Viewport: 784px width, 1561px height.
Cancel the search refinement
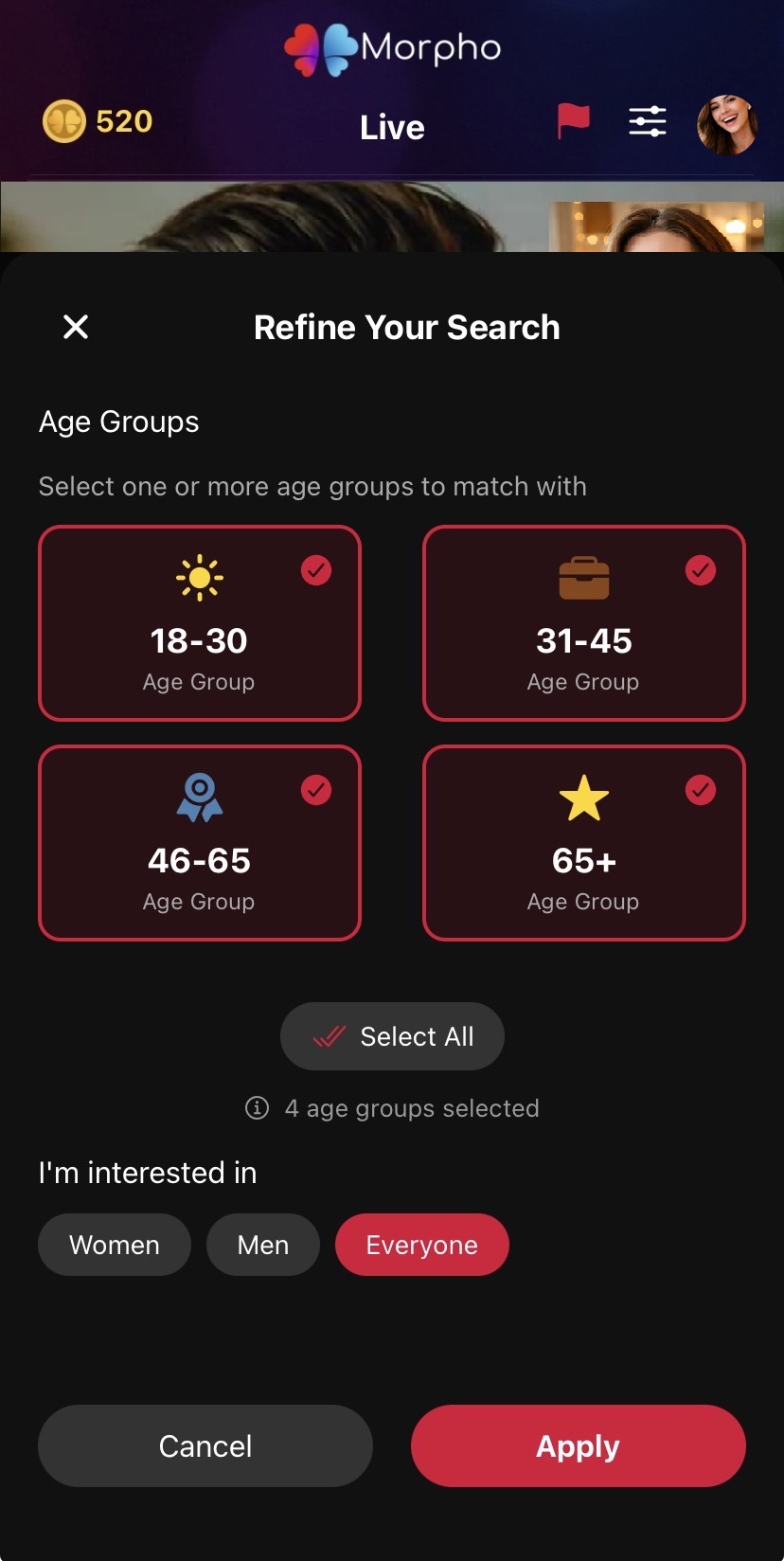(205, 1445)
